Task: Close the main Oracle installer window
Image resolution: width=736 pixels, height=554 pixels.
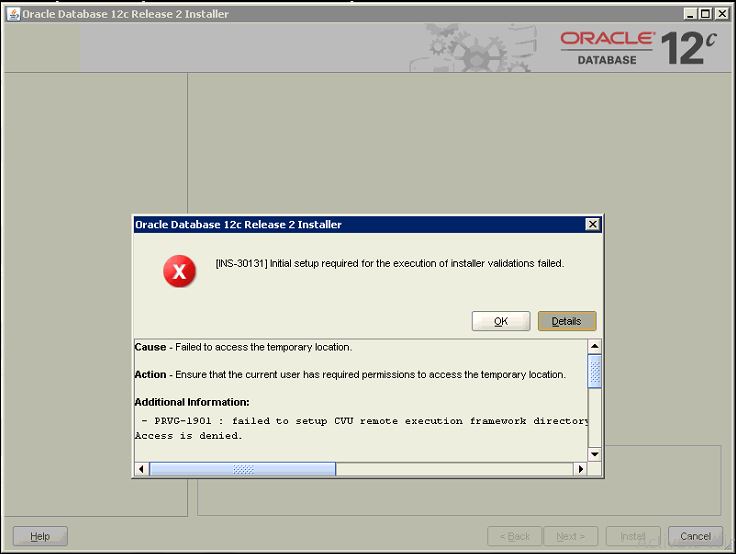Action: 721,14
